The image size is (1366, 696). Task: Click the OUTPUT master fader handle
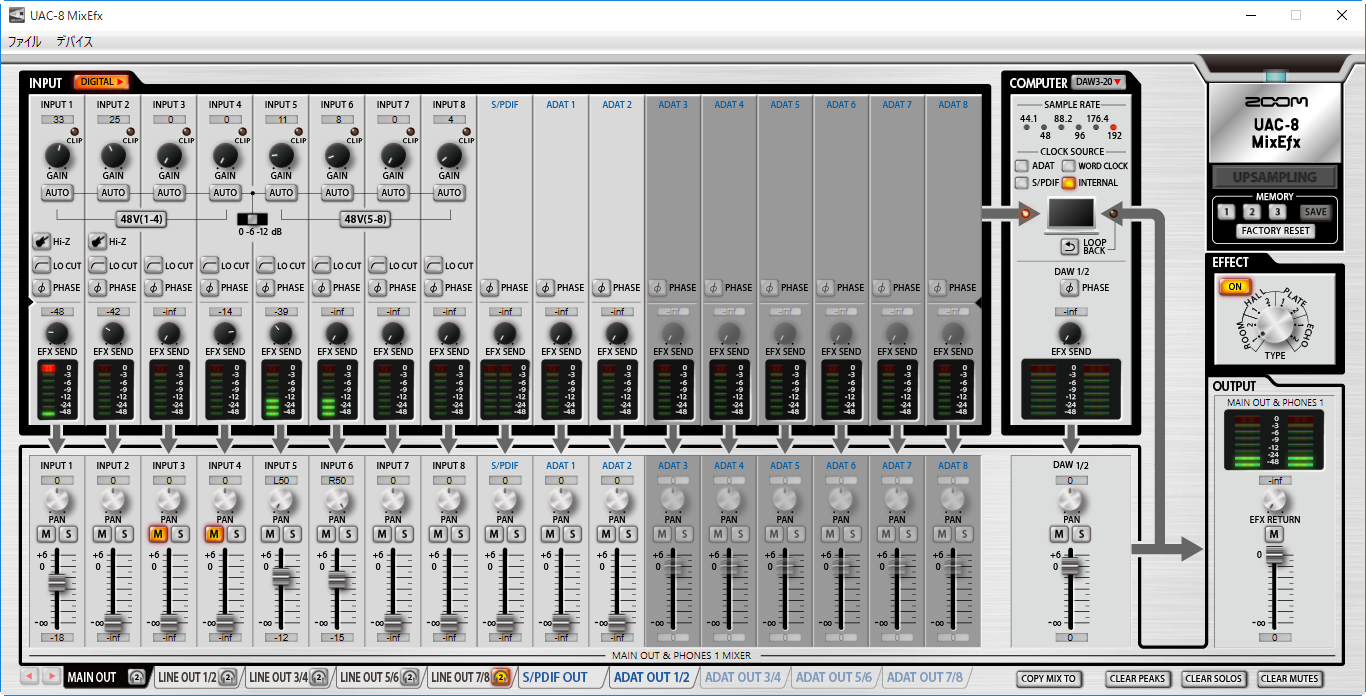(x=1274, y=556)
